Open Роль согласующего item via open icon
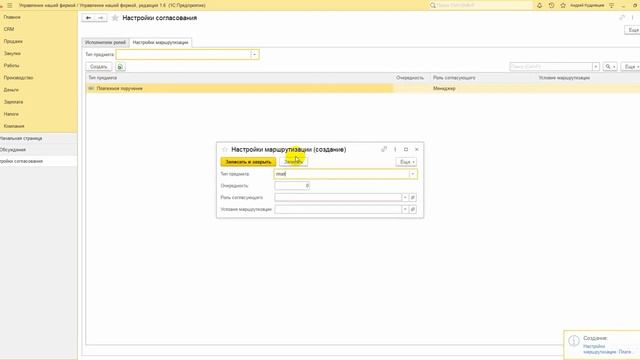Image resolution: width=640 pixels, height=360 pixels. [413, 198]
